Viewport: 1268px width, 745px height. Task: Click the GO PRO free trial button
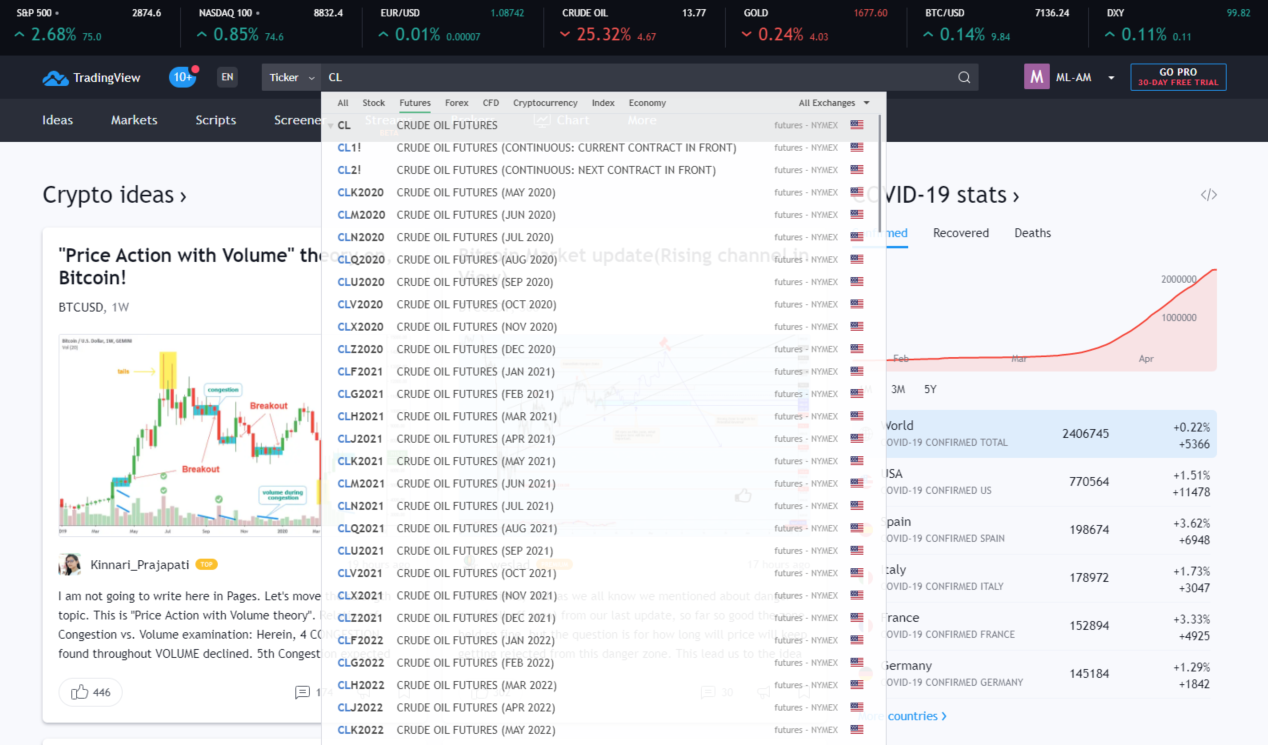click(x=1178, y=77)
